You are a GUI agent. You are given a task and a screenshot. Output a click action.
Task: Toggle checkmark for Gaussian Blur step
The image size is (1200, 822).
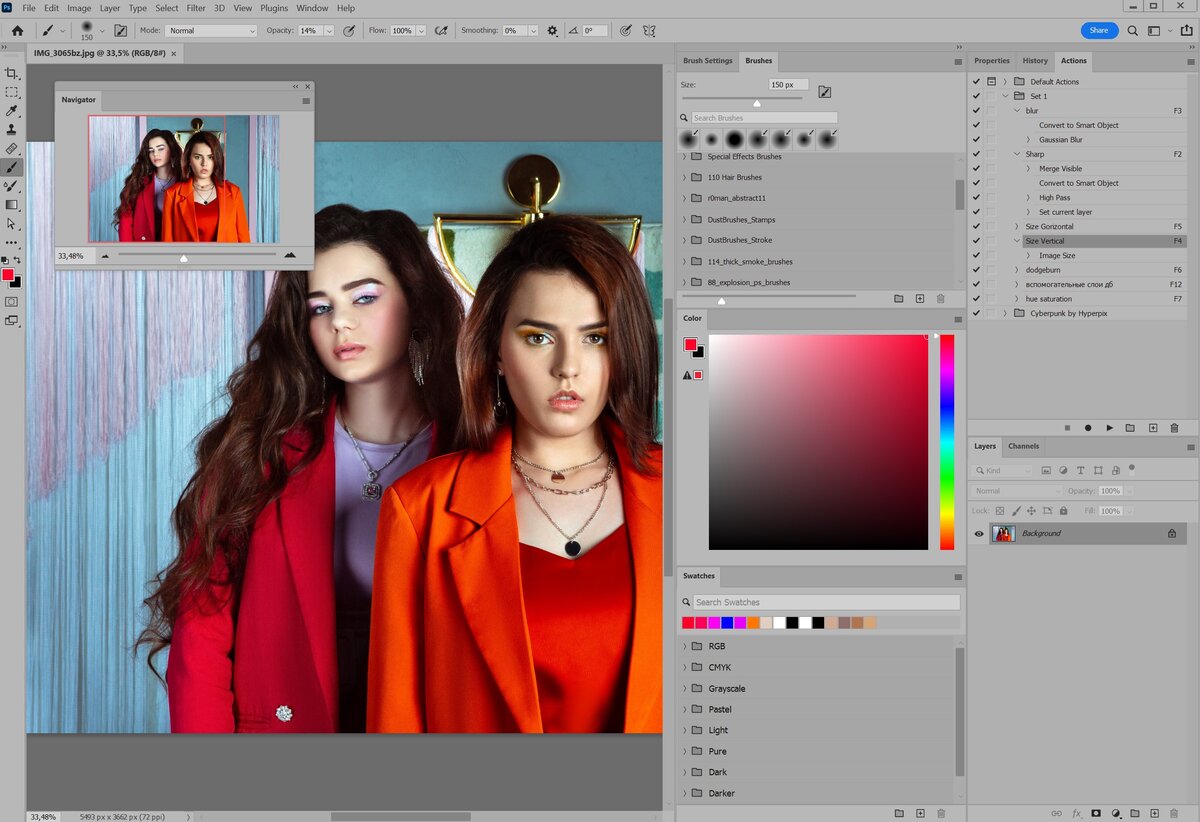tap(976, 140)
